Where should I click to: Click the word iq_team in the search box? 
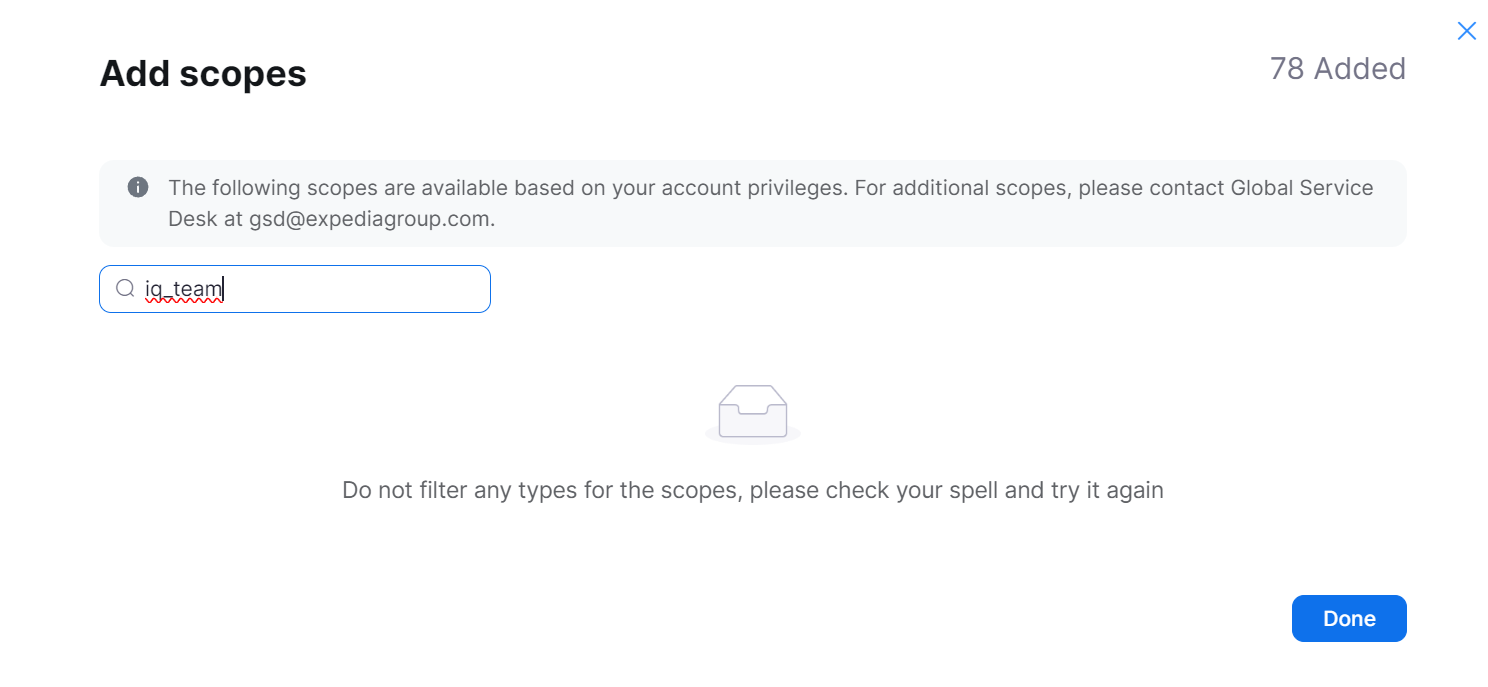tap(184, 290)
